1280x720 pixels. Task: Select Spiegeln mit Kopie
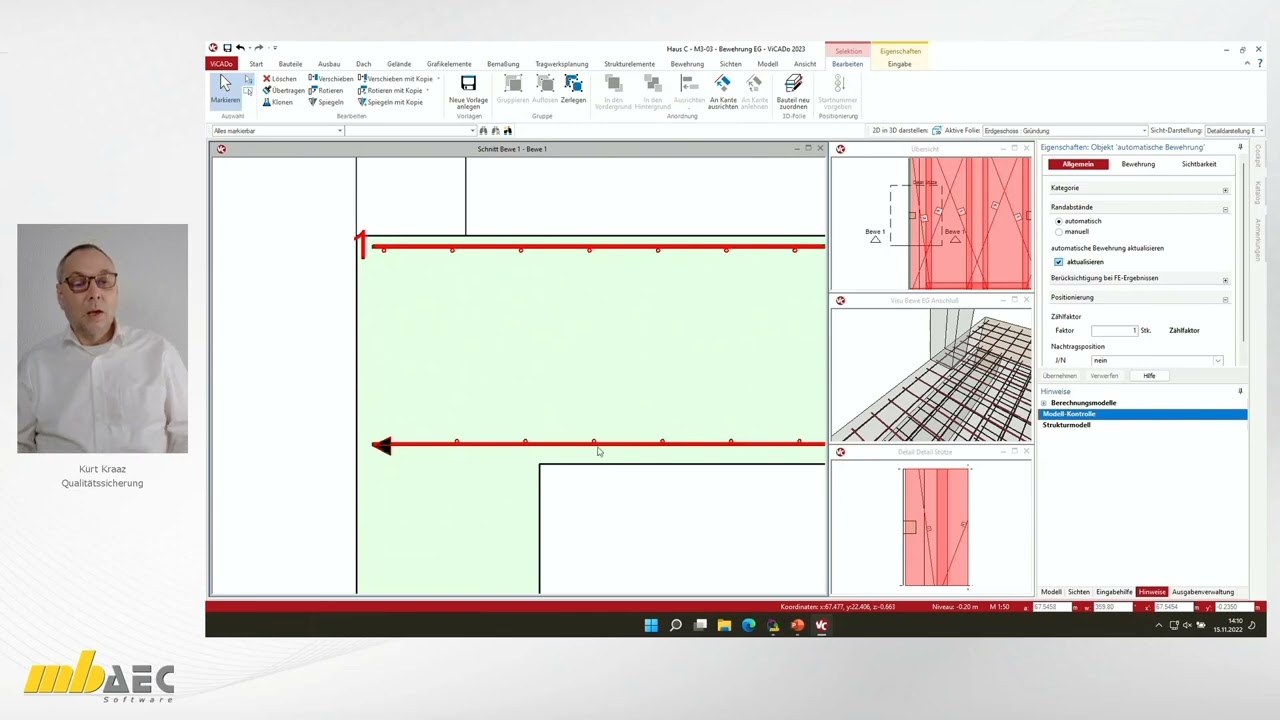(x=390, y=102)
